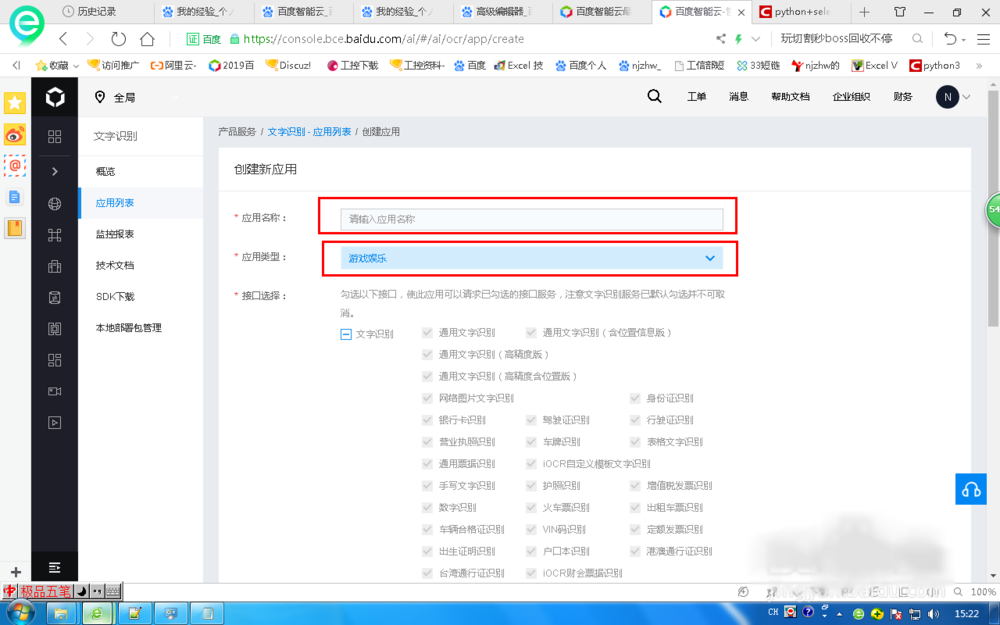
Task: Open the Weibo icon in left strip
Action: coord(15,135)
